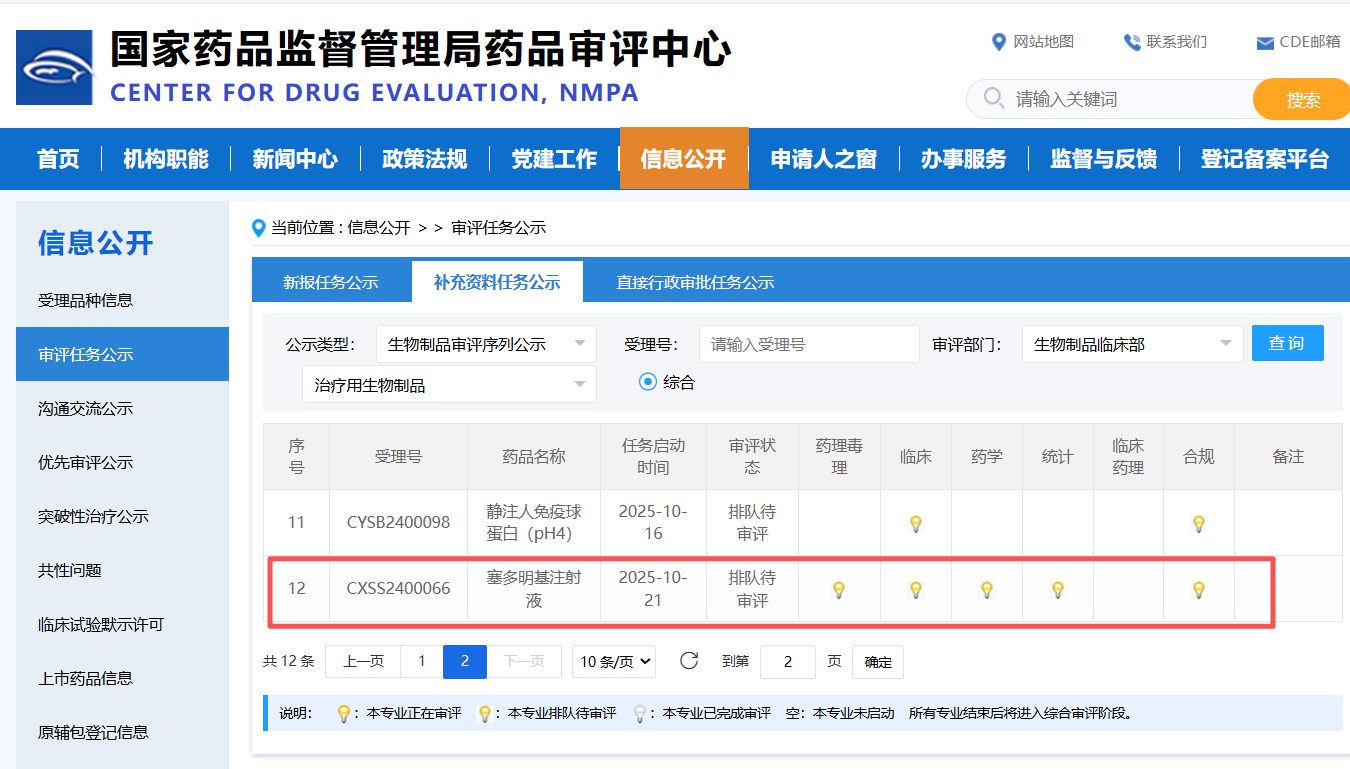Click the CDE mailbox envelope icon
The image size is (1350, 769).
point(1265,43)
